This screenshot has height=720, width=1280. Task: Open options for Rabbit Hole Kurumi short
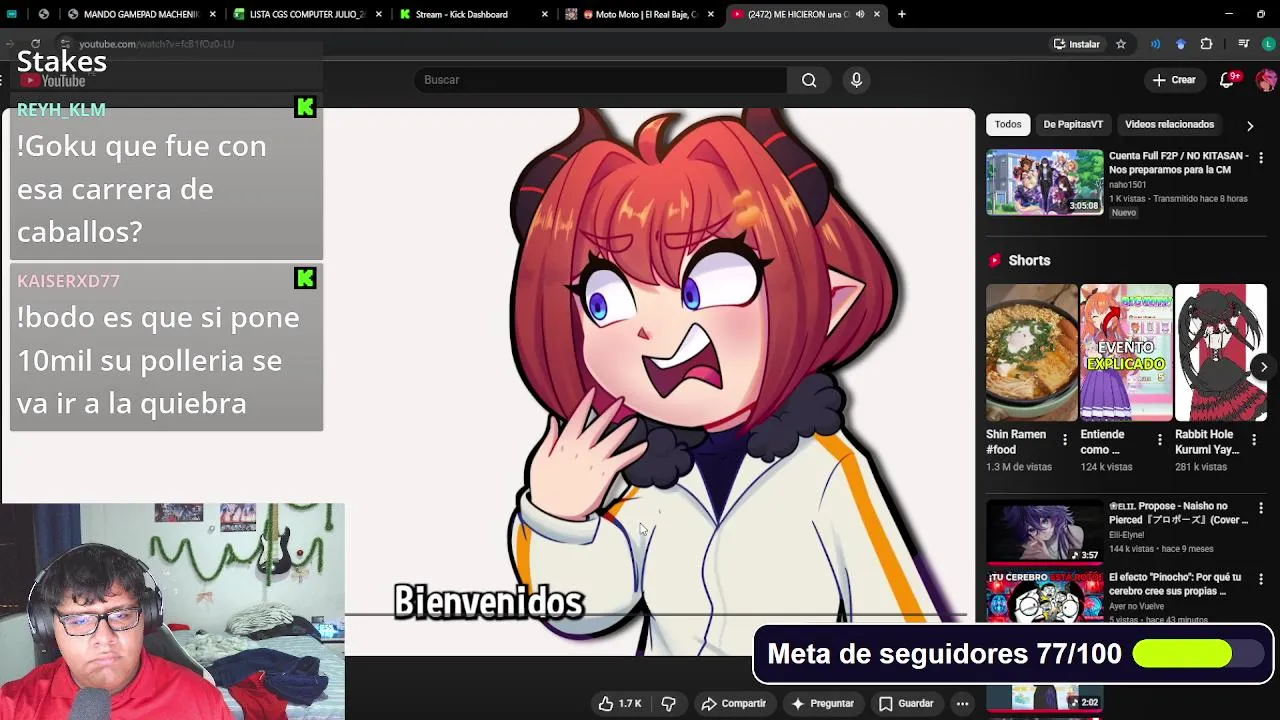(1254, 440)
